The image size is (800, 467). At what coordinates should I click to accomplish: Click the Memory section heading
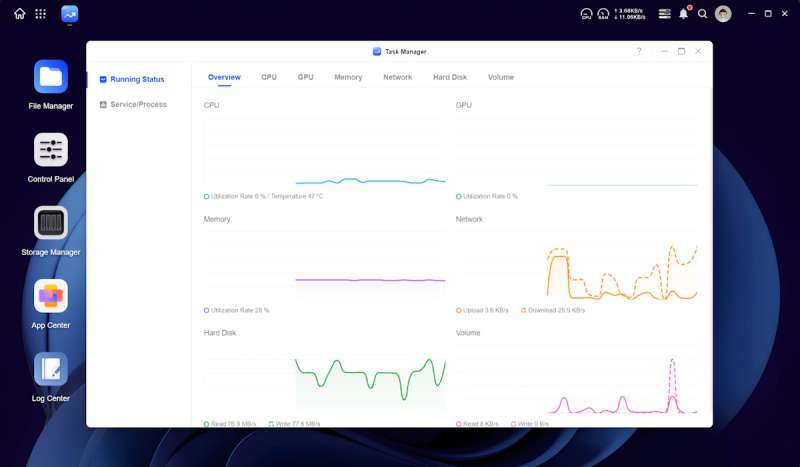pyautogui.click(x=217, y=219)
